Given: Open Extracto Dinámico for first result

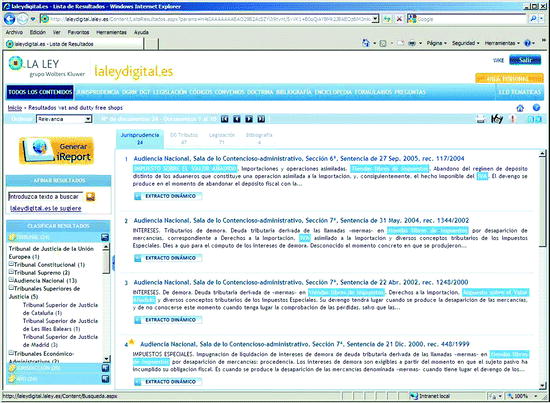Looking at the screenshot, I should (x=168, y=196).
